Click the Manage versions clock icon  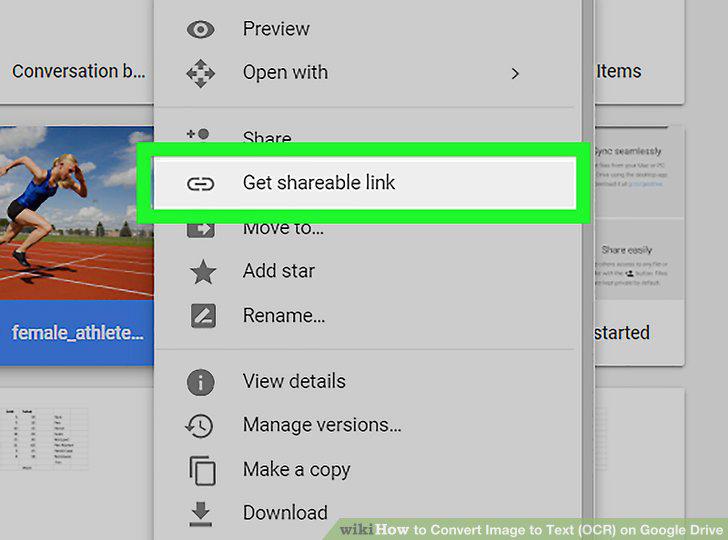(200, 426)
